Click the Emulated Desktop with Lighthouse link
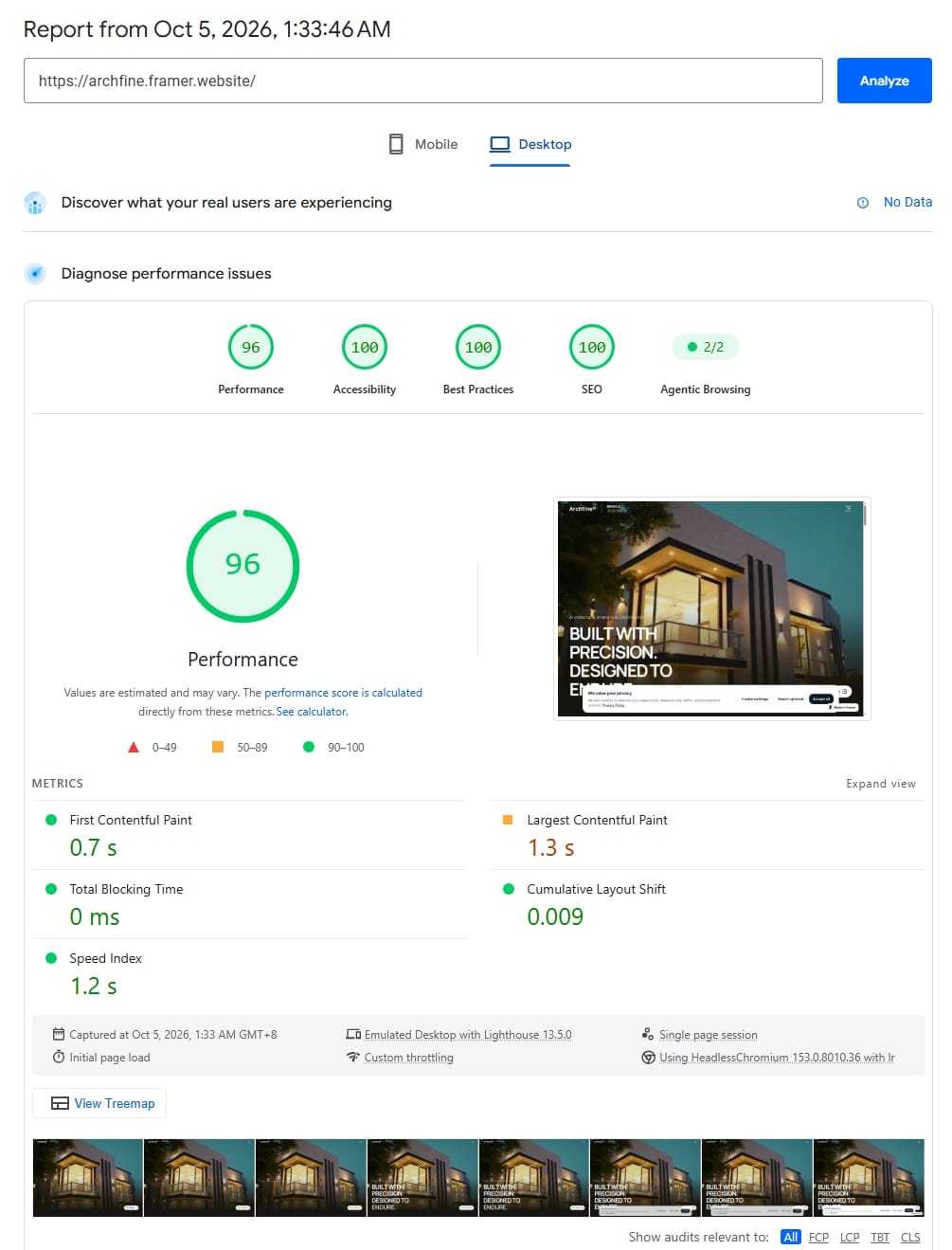Screen dimensions: 952x1250 point(468,1035)
